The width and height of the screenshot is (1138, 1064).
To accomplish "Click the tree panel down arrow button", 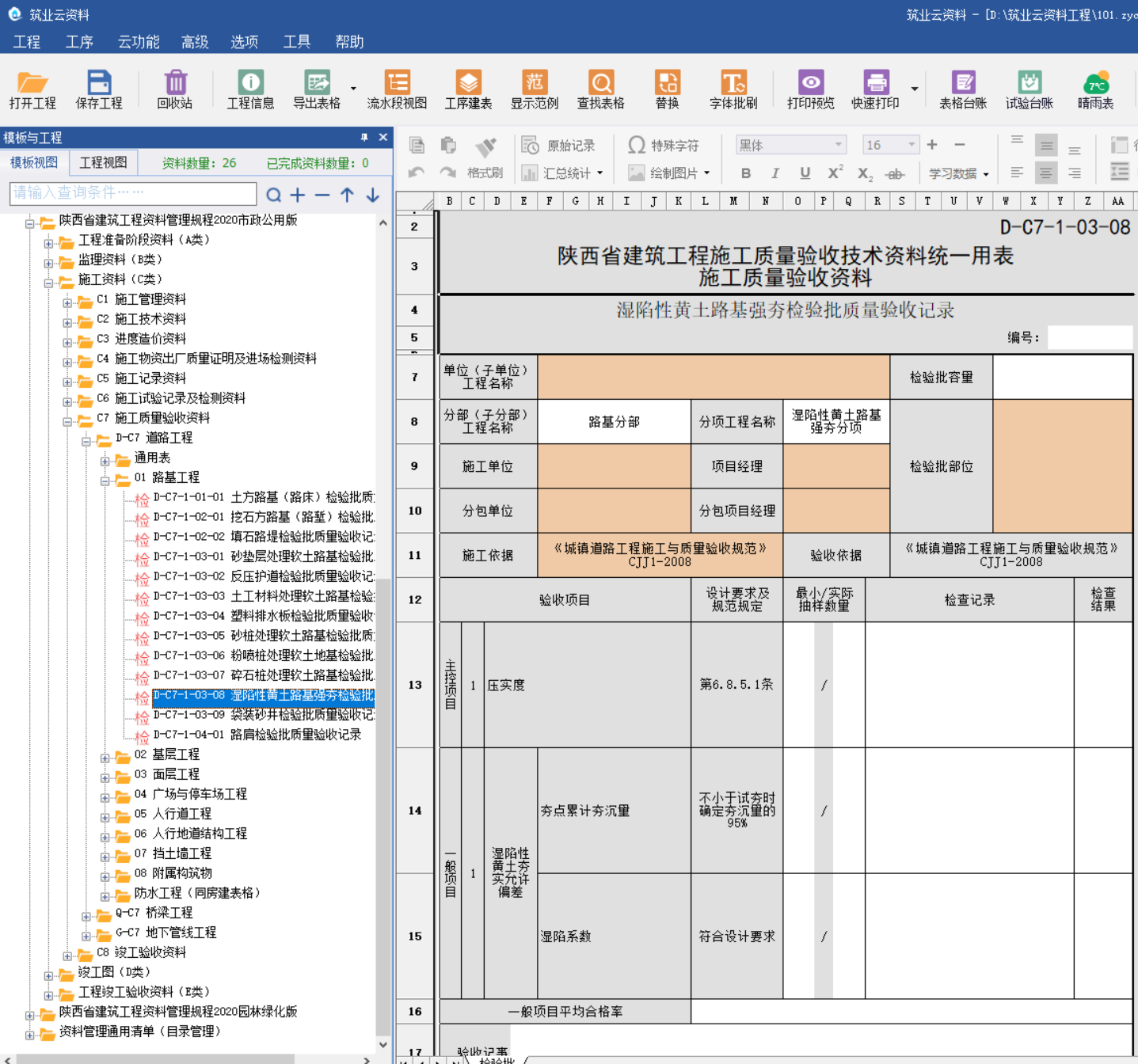I will (372, 195).
